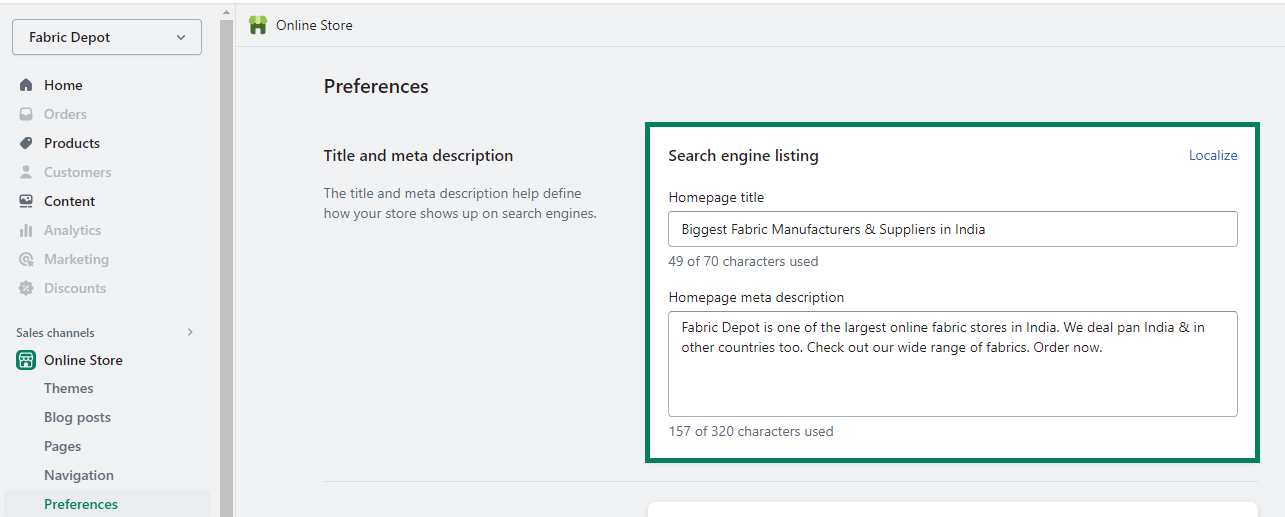The width and height of the screenshot is (1285, 517).
Task: Open the Fabric Depot store switcher dropdown
Action: tap(107, 37)
